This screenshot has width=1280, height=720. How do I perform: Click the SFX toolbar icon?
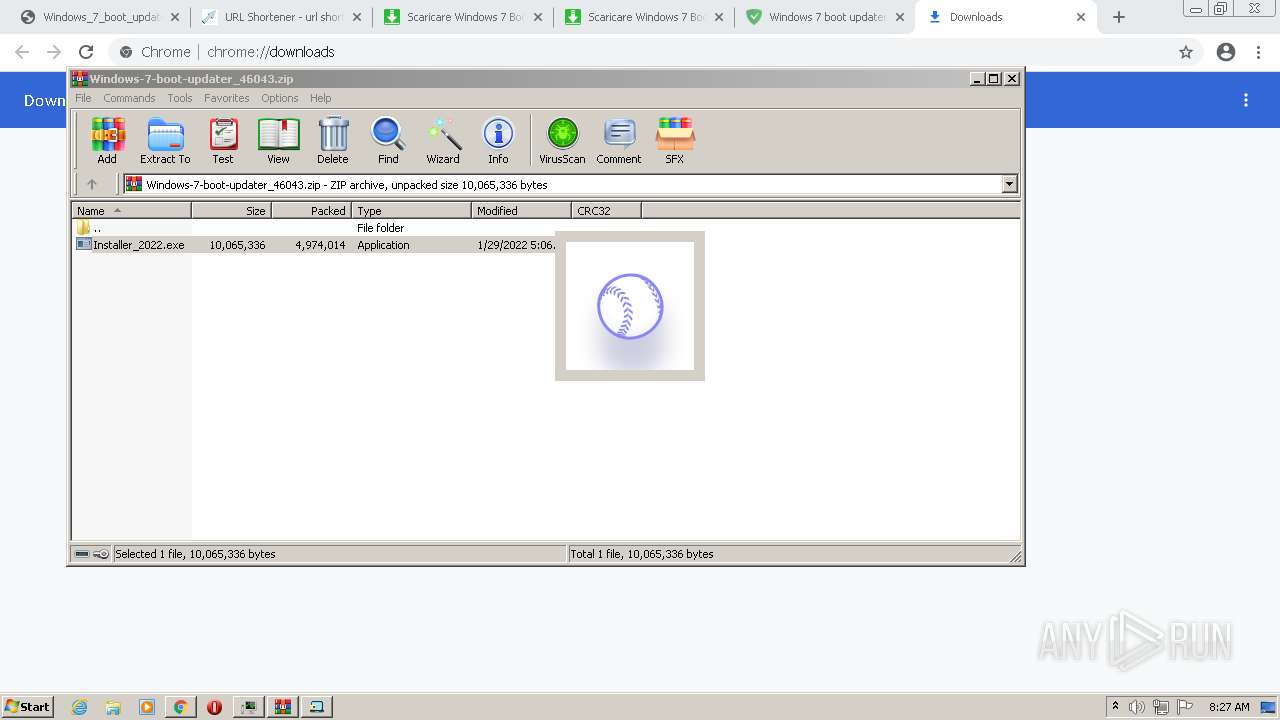click(x=675, y=140)
